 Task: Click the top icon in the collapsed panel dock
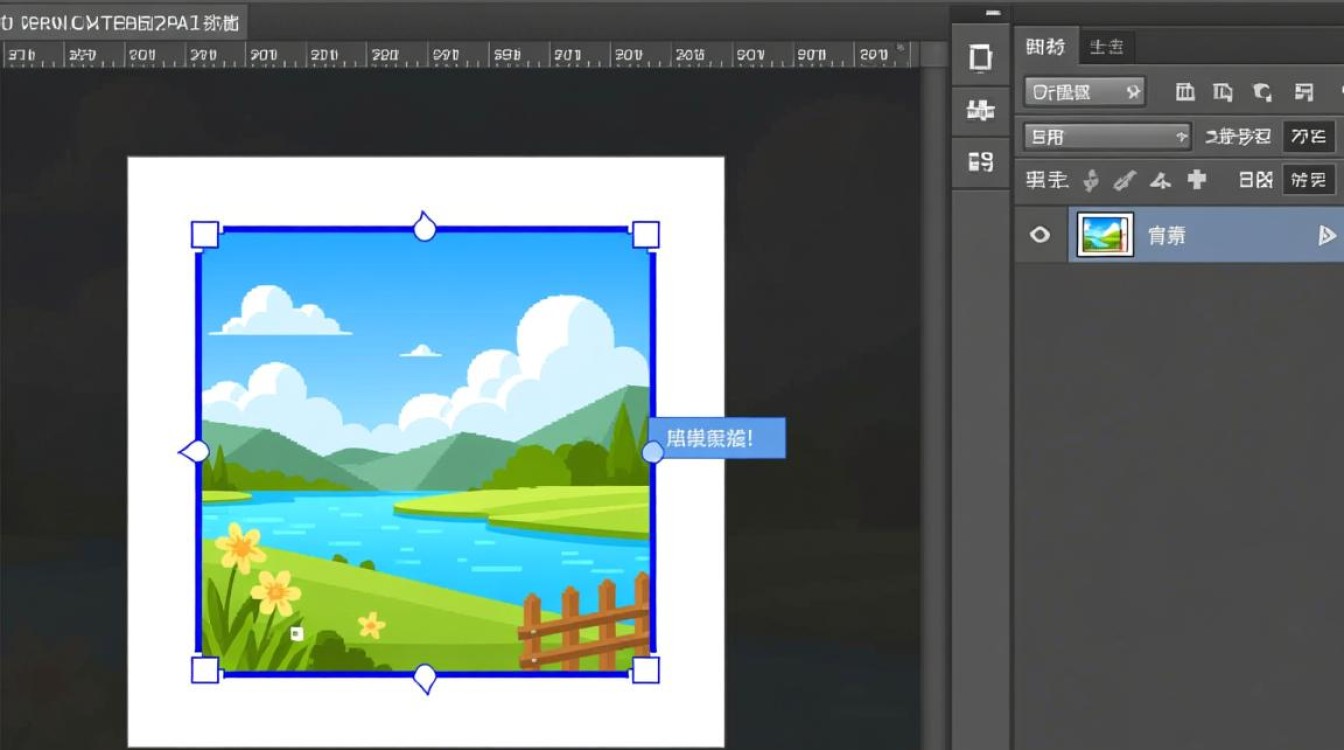[981, 58]
